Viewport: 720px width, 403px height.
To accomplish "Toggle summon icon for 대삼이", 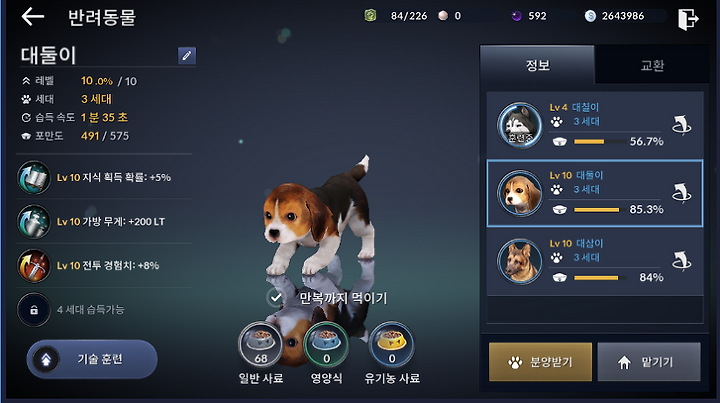I will [681, 261].
